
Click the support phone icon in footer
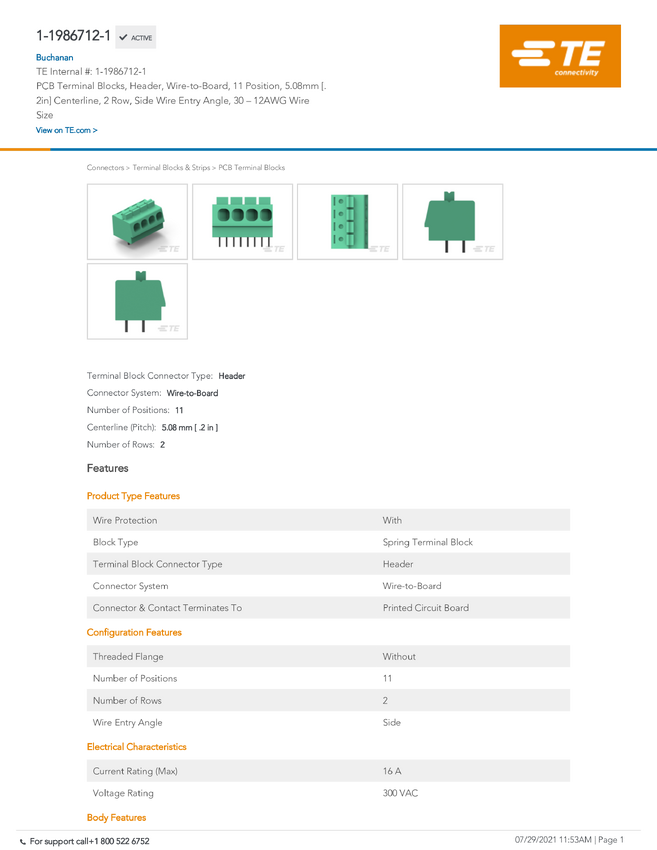pos(22,842)
